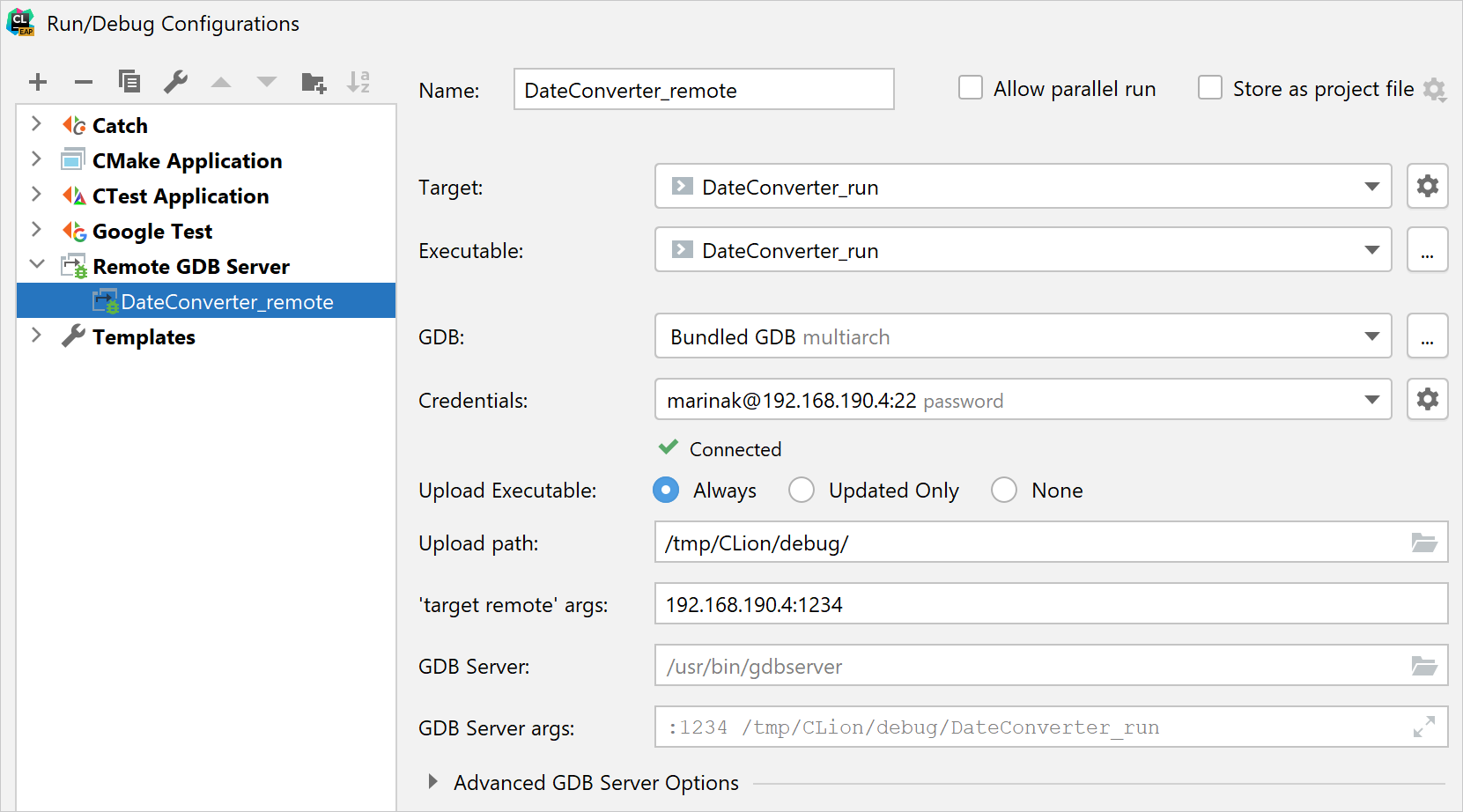Copy the DateConverter_remote configuration
1463x812 pixels.
(129, 82)
